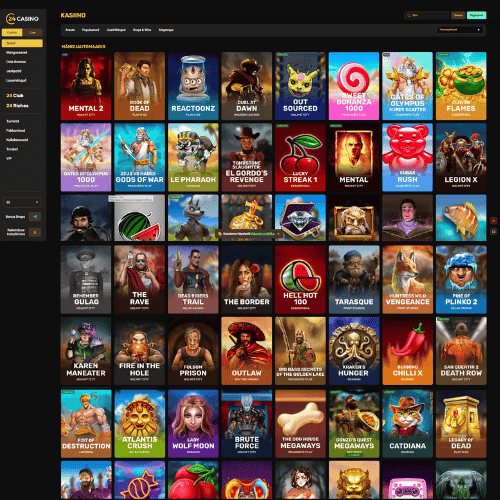
Task: Open The Rave game
Action: (139, 280)
